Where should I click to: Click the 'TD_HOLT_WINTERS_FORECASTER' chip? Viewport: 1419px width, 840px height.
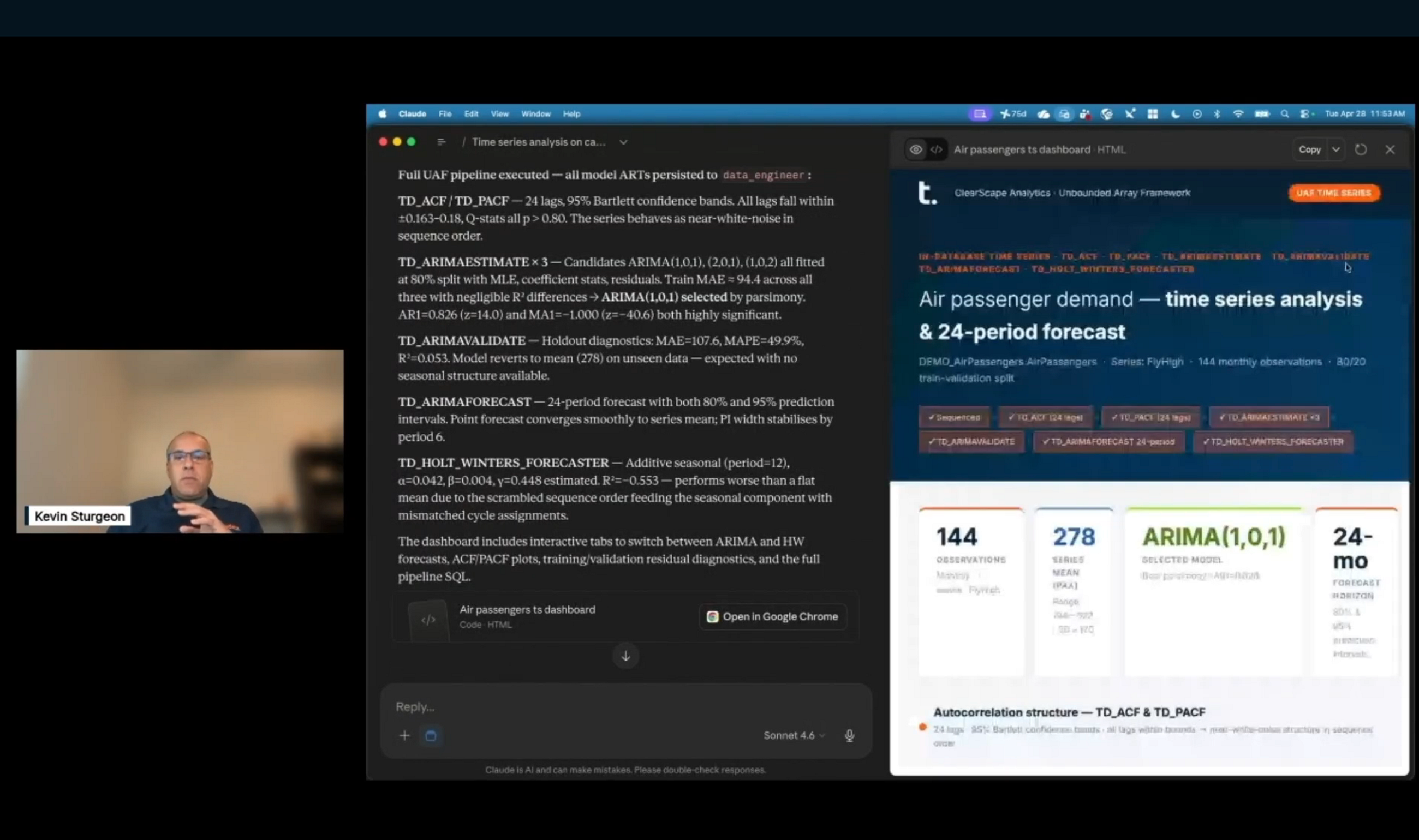[x=1272, y=441]
